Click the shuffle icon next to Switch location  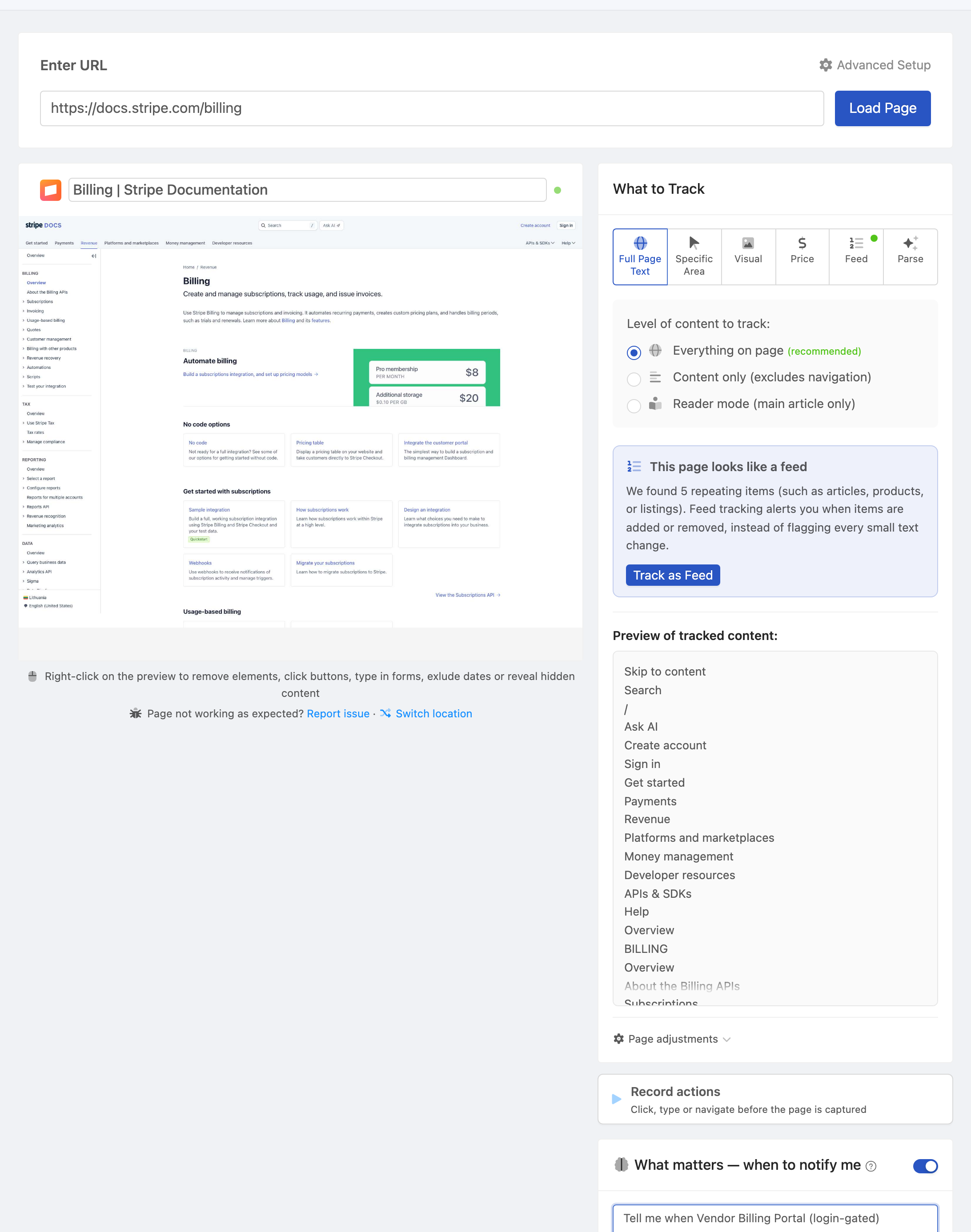[x=385, y=713]
